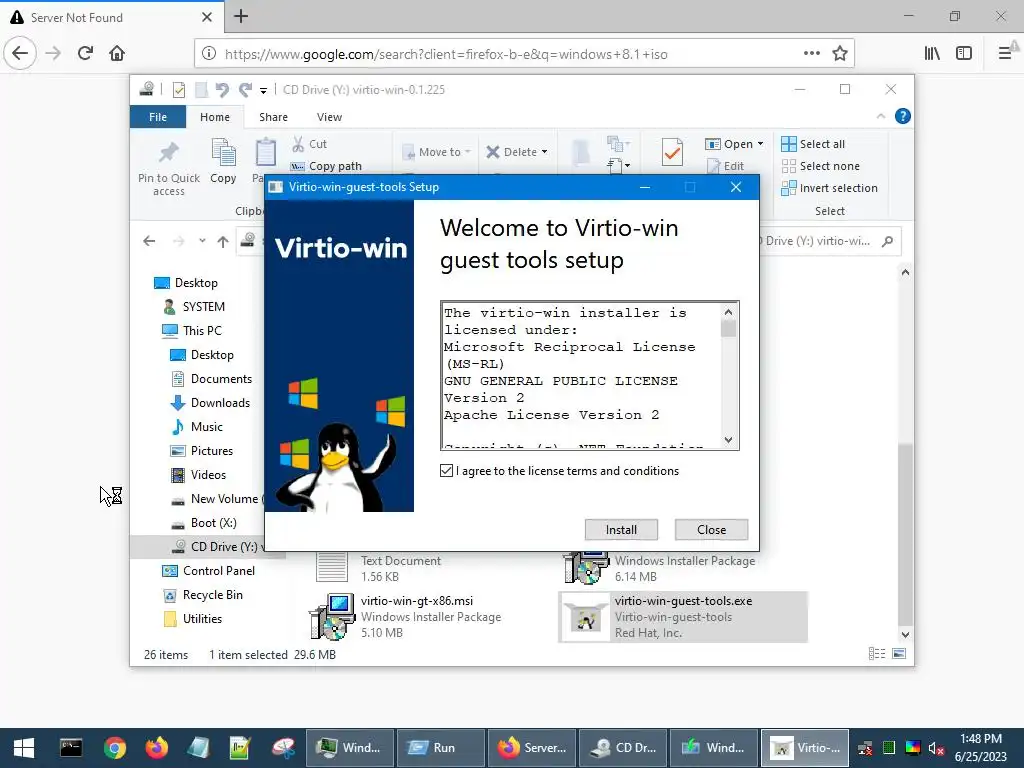
Task: Select Music in navigation tree
Action: click(197, 426)
